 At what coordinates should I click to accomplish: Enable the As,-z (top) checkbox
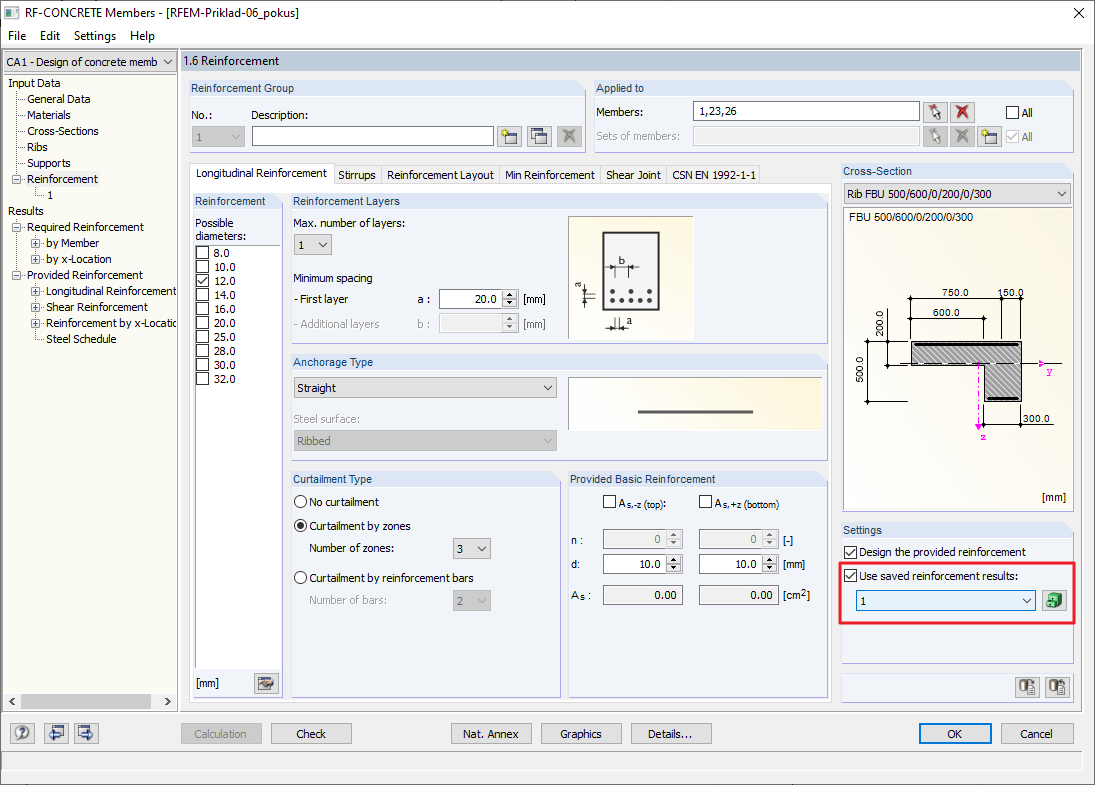point(610,502)
